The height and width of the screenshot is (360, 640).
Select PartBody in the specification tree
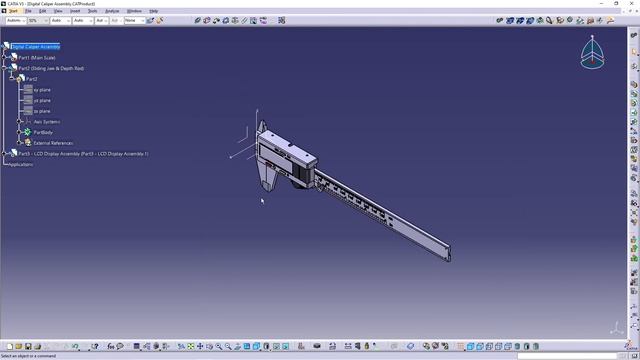(43, 132)
